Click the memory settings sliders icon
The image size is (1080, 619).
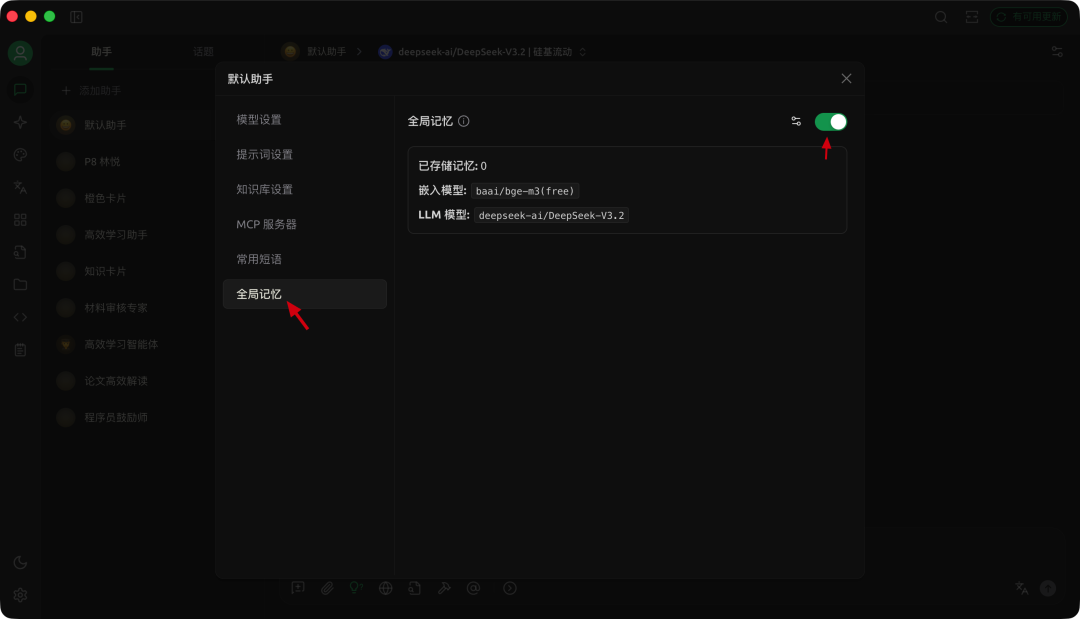point(796,120)
